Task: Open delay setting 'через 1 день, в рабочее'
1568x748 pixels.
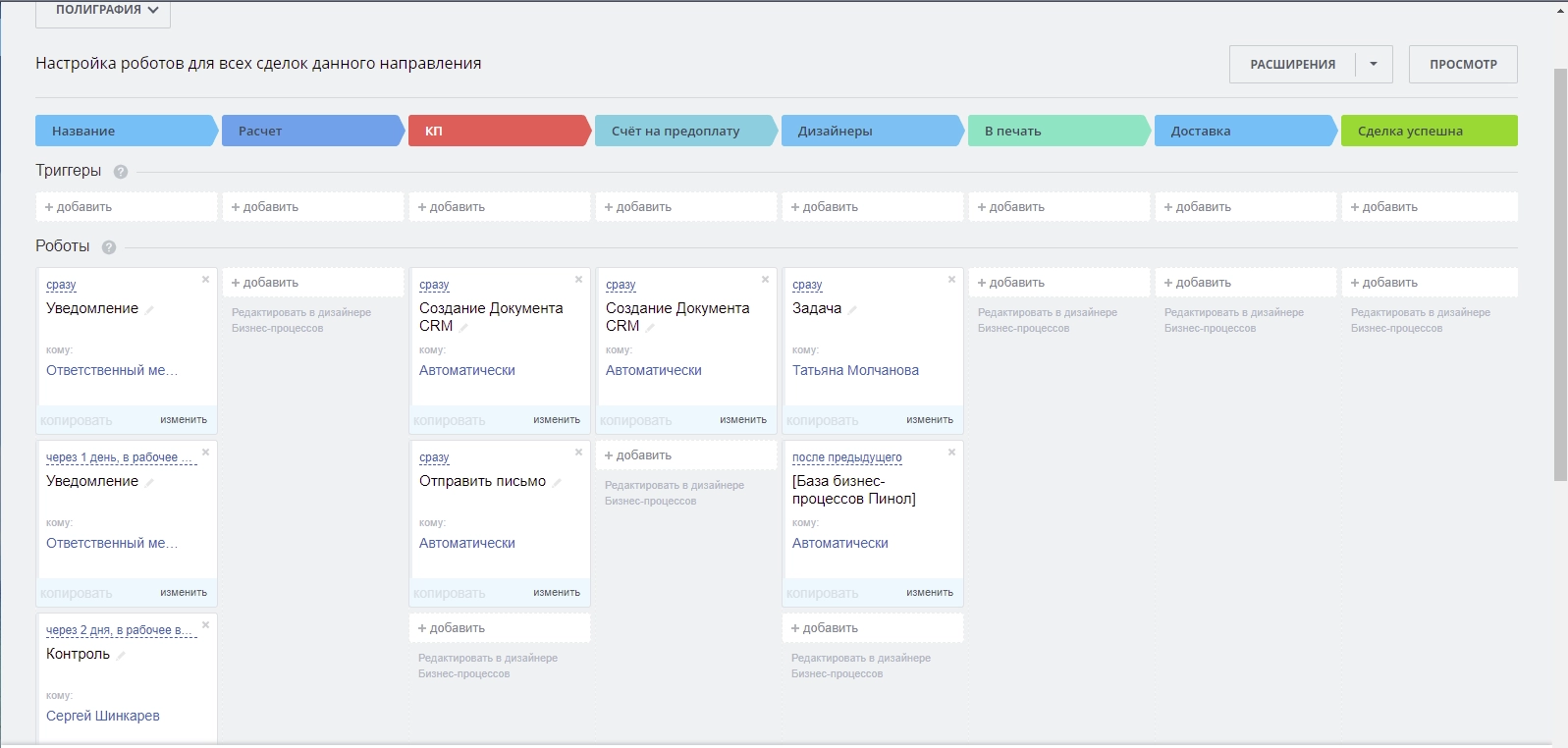Action: (x=119, y=457)
